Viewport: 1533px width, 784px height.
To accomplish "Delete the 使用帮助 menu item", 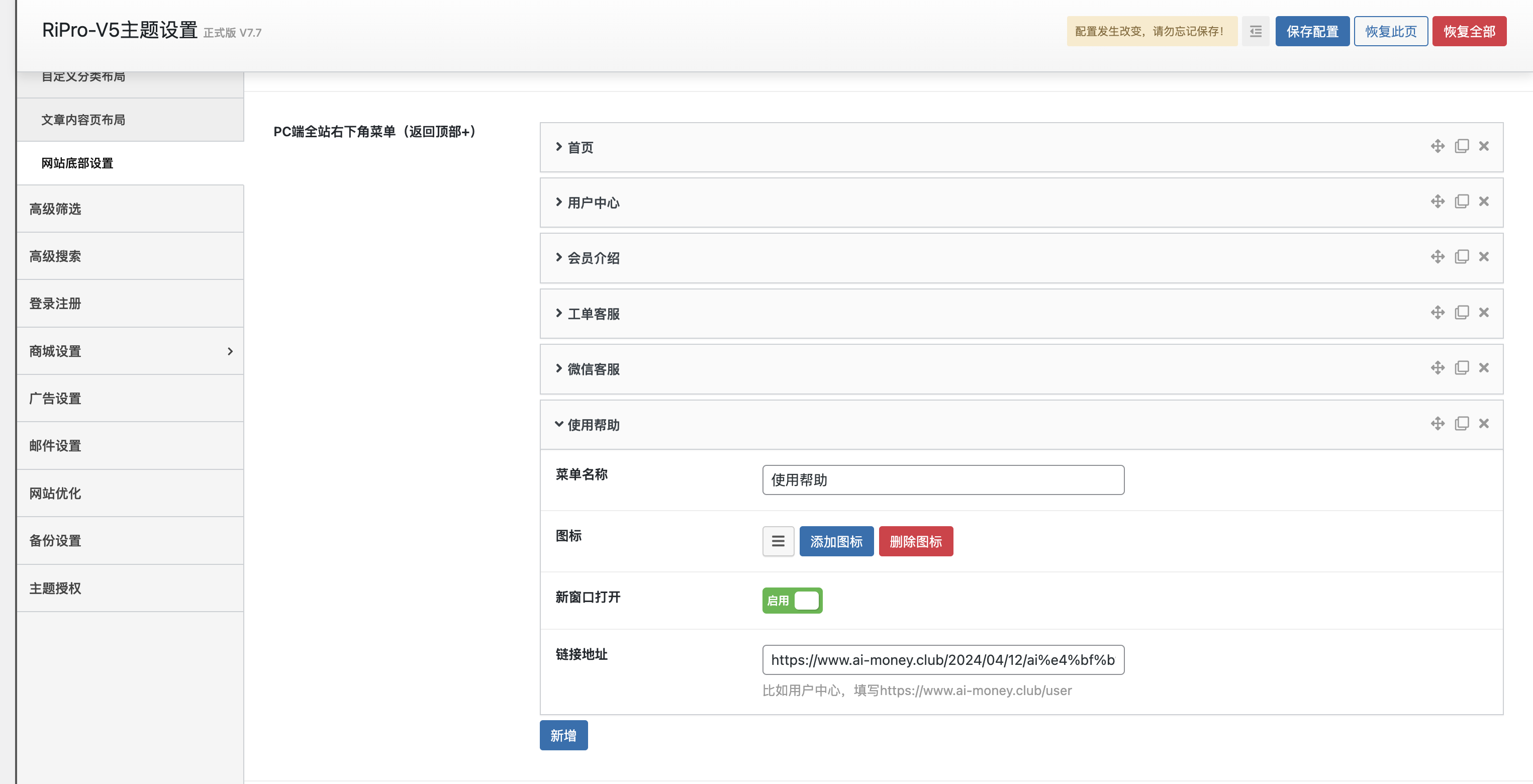I will point(1484,424).
